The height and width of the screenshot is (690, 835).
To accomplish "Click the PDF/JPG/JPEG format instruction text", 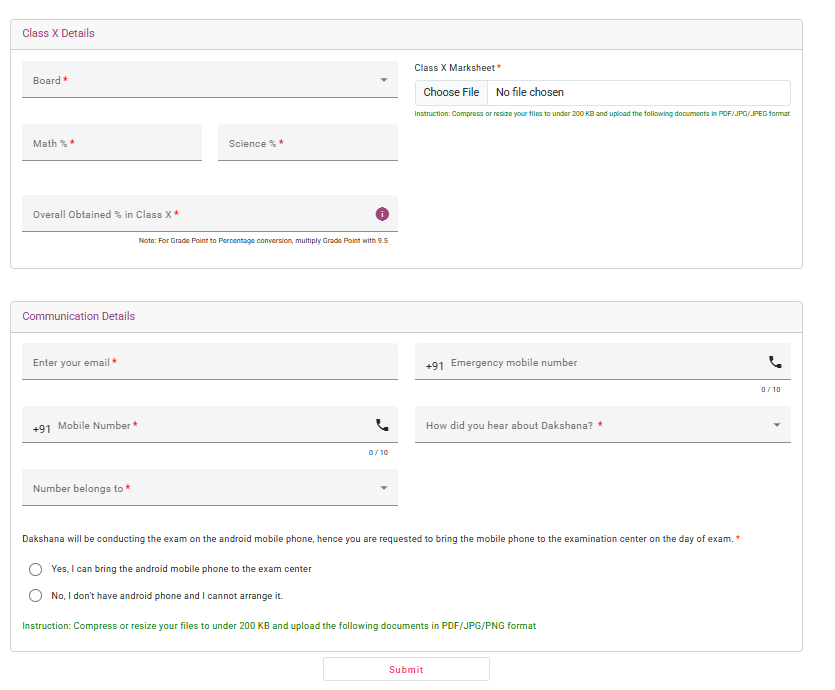I will (602, 113).
